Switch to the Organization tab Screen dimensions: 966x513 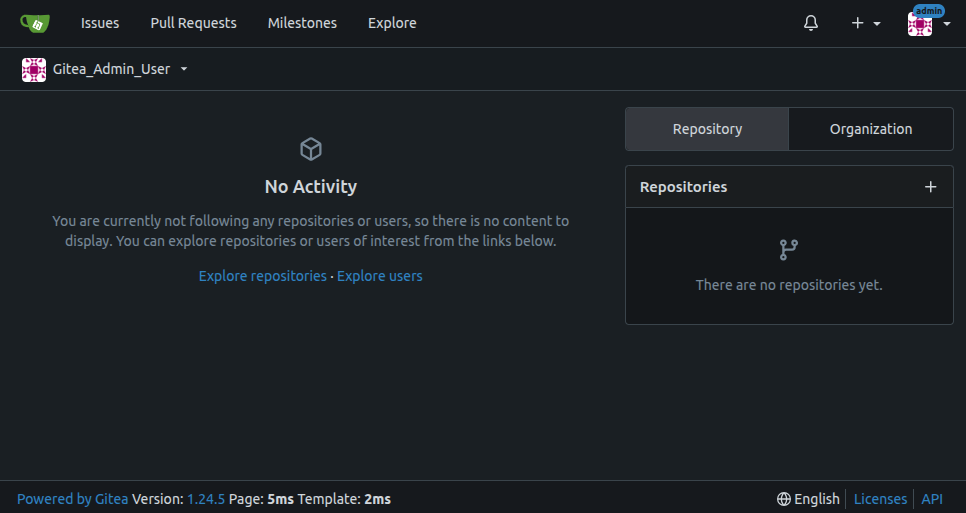click(871, 129)
